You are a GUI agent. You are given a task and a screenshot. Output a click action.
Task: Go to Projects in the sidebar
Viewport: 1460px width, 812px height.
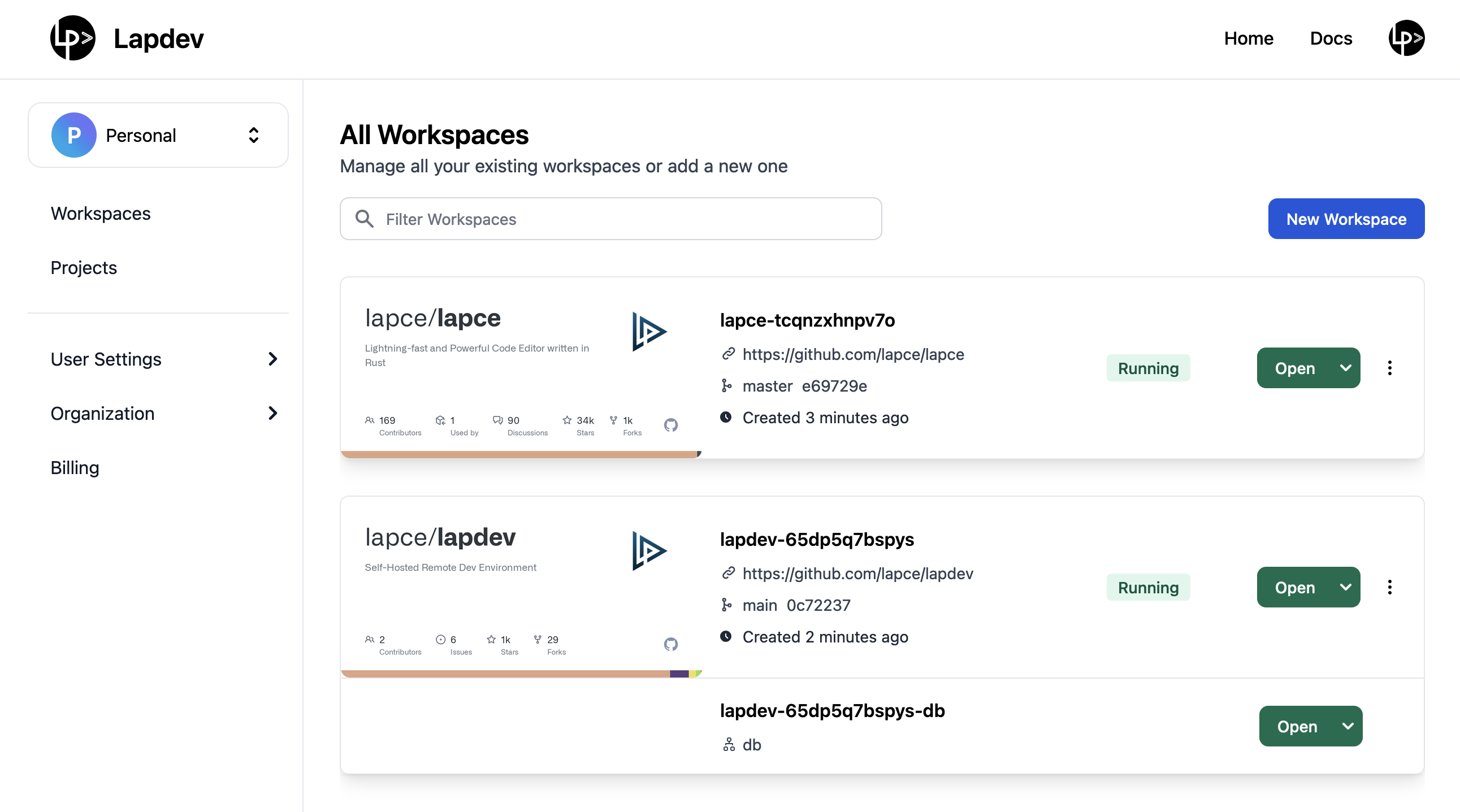83,267
